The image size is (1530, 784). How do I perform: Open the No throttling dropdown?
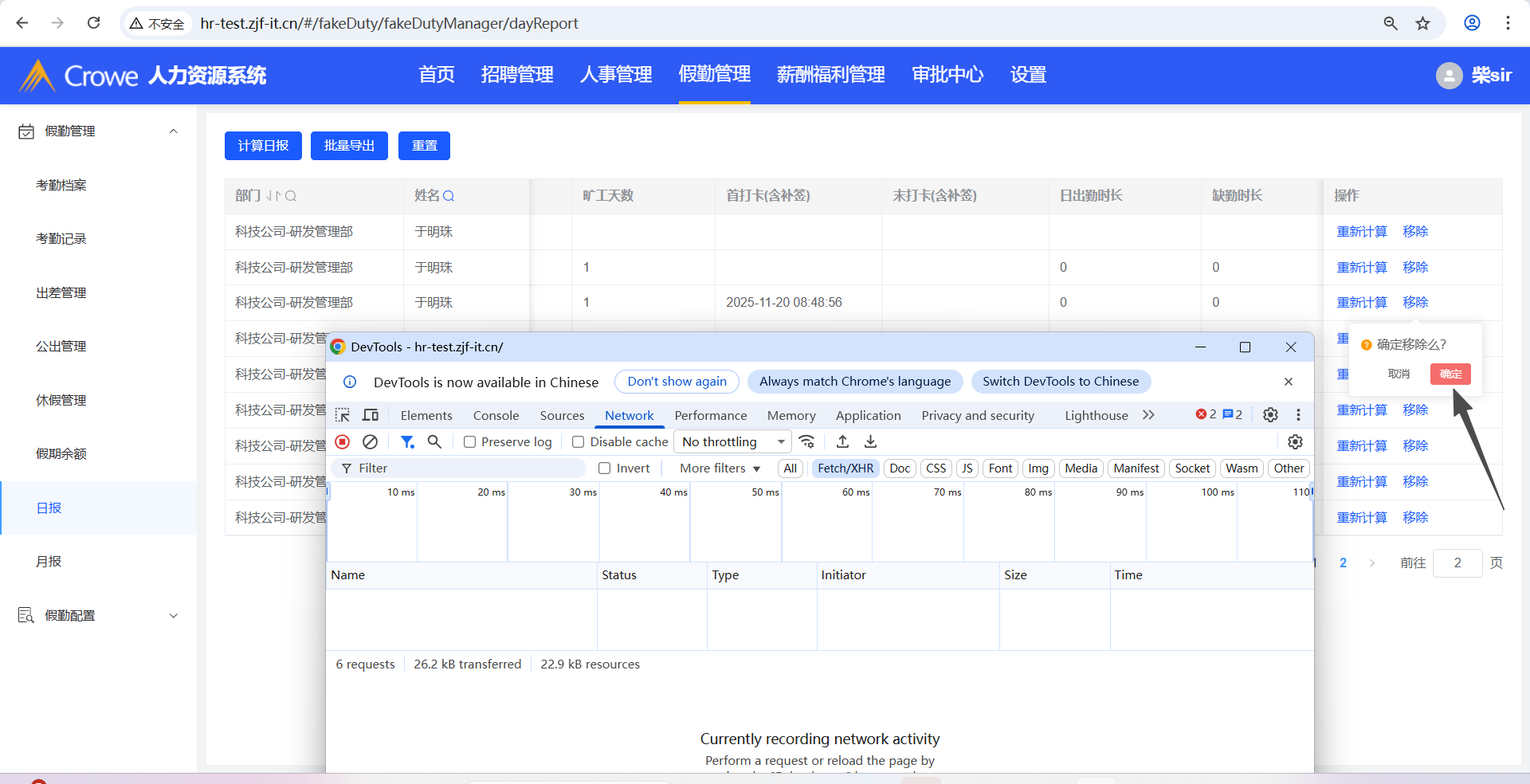point(733,441)
